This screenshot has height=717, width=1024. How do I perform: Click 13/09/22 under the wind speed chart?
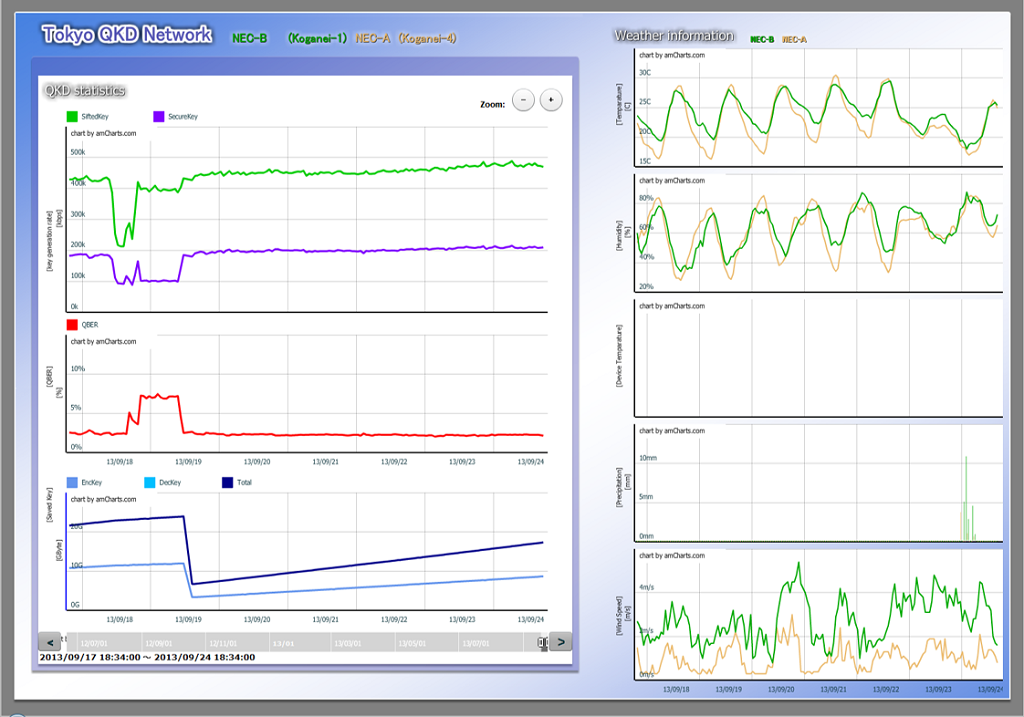click(x=886, y=690)
